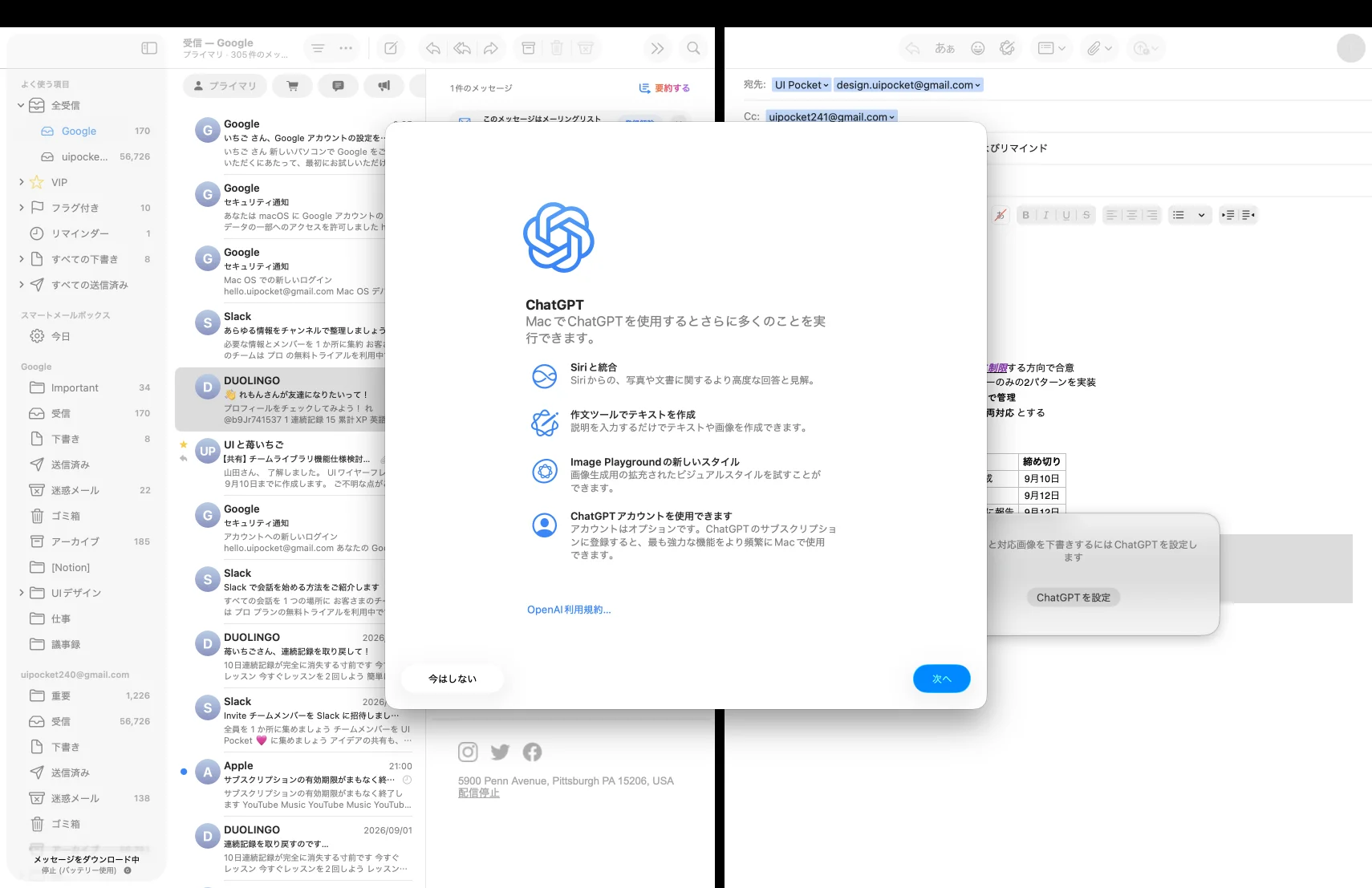Toggle underline formatting in compose window
The image size is (1372, 888).
[x=1066, y=215]
